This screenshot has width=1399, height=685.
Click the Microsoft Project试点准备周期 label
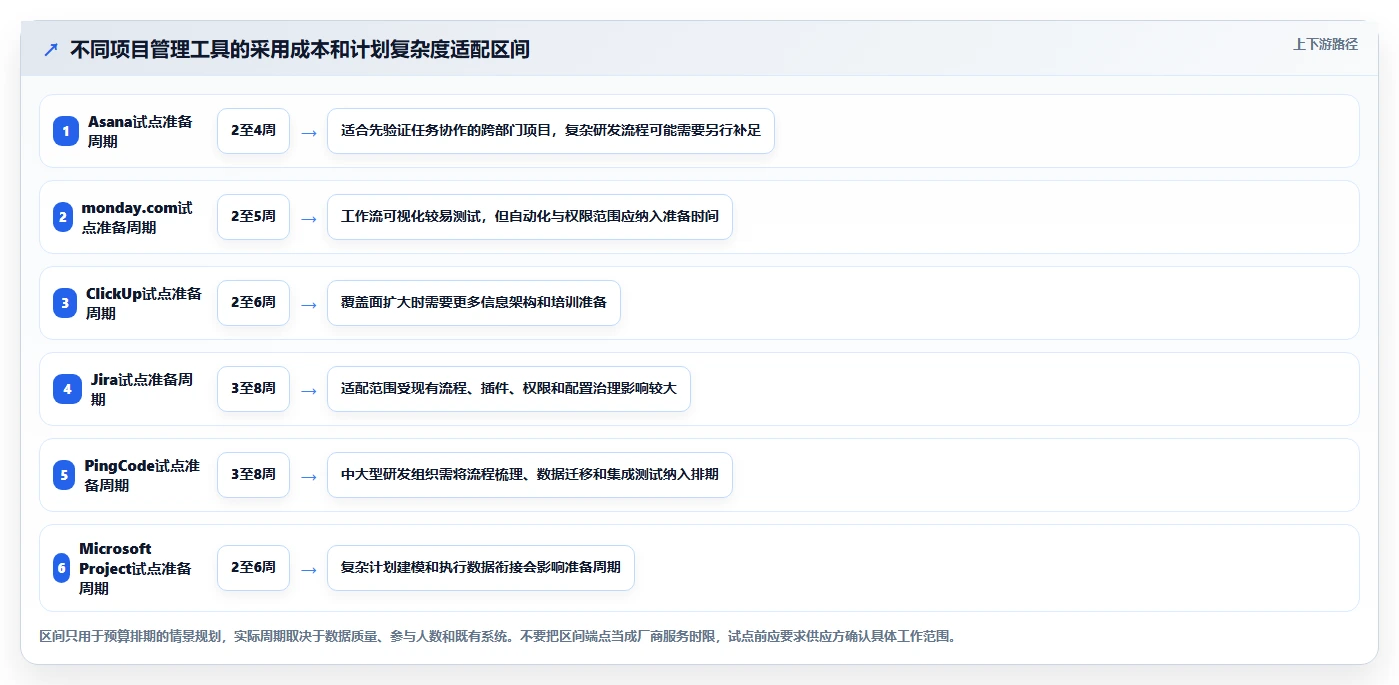pos(136,568)
